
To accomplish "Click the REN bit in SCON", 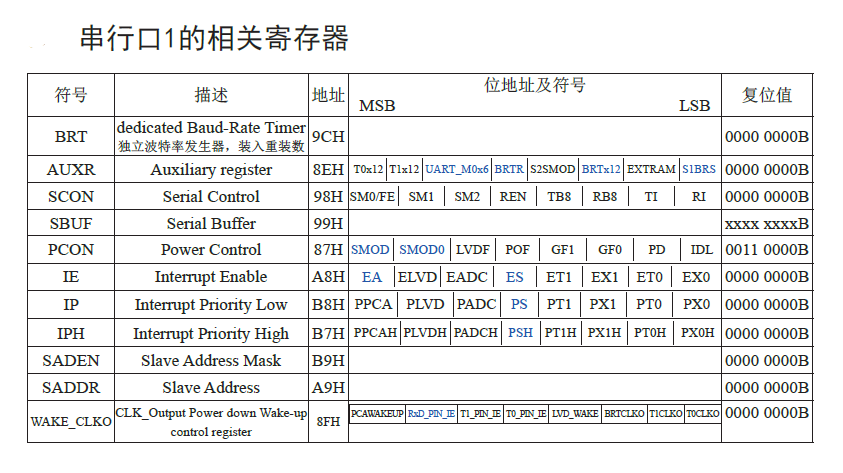I will click(x=513, y=197).
